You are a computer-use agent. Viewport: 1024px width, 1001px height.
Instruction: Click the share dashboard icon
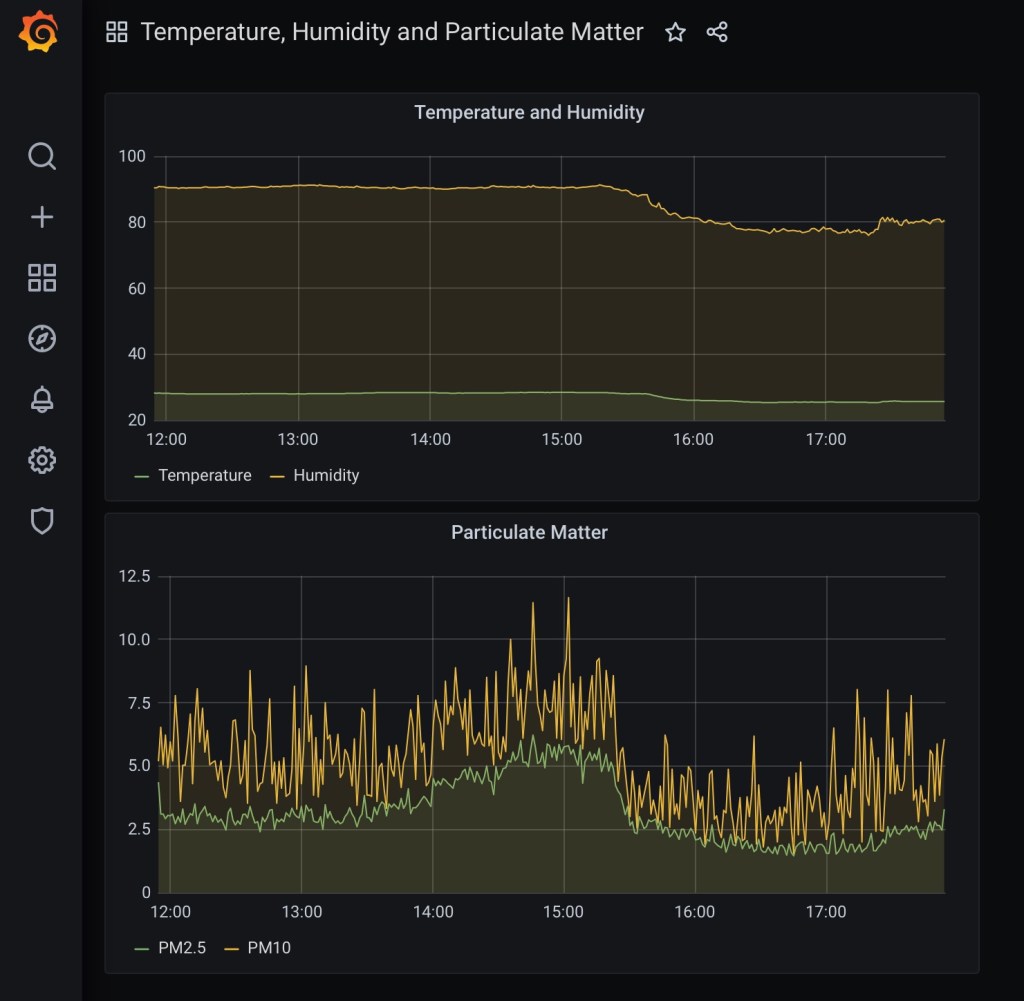point(717,32)
